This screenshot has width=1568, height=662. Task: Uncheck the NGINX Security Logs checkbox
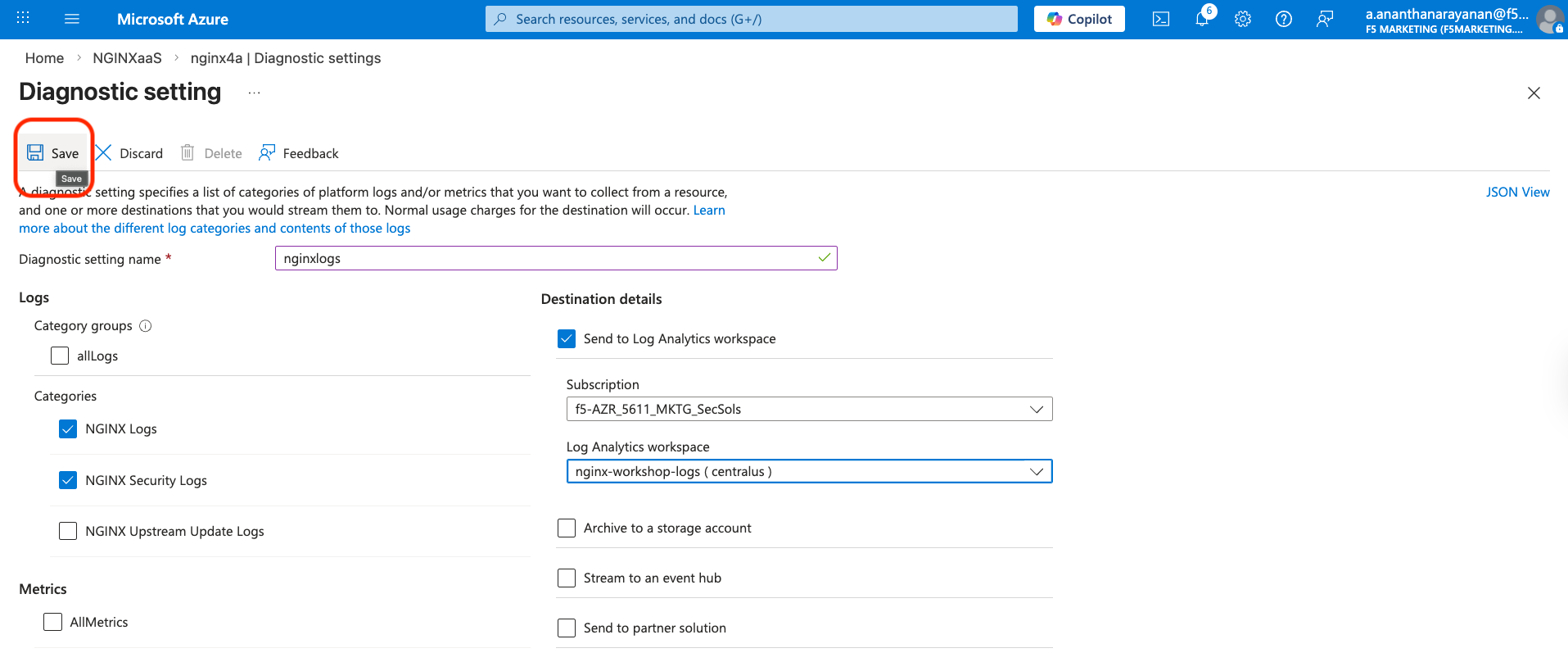point(68,480)
